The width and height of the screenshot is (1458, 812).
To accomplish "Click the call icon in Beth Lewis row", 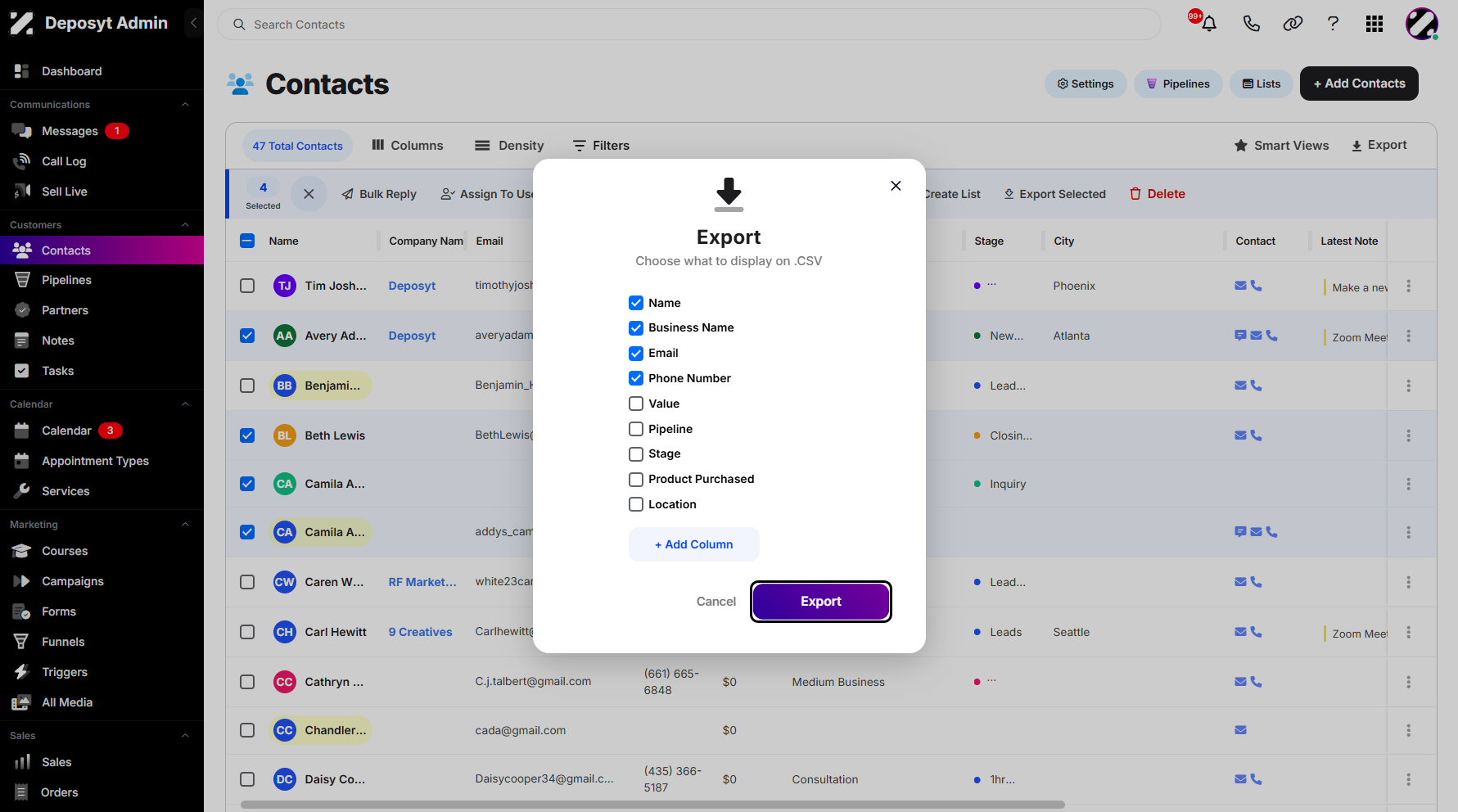I will pyautogui.click(x=1256, y=435).
